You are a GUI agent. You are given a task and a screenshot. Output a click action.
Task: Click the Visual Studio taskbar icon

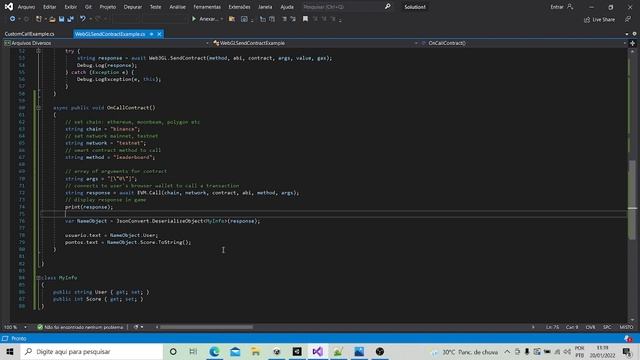pyautogui.click(x=318, y=351)
